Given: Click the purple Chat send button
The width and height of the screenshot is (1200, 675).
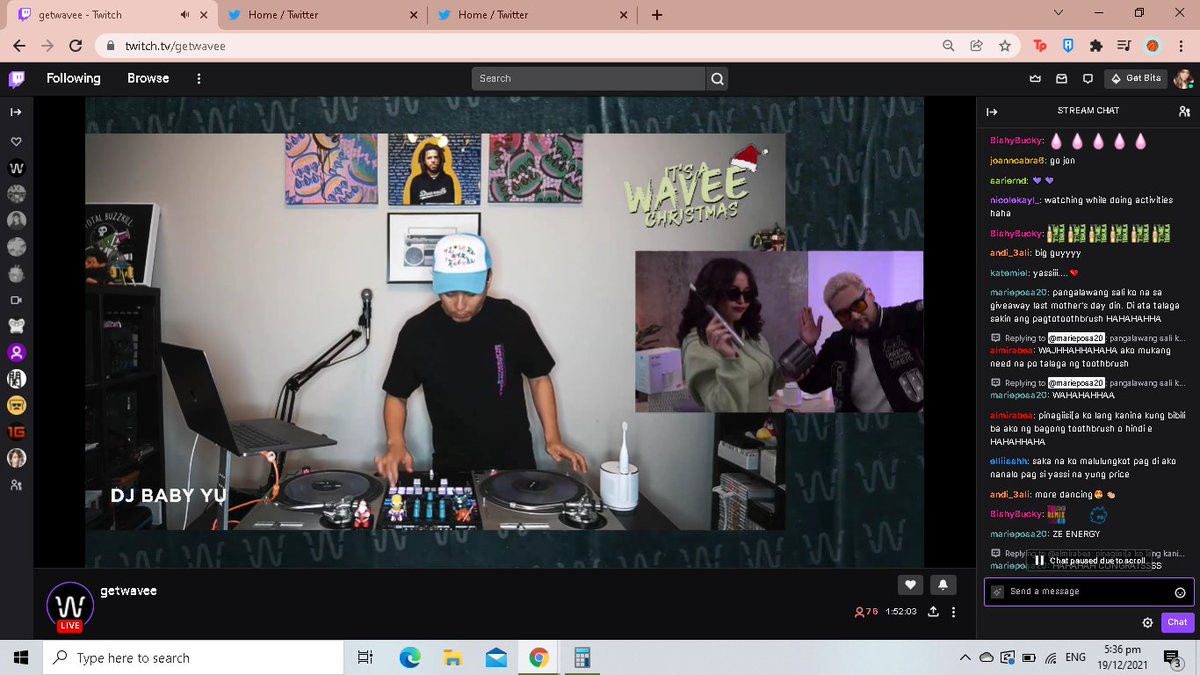Looking at the screenshot, I should click(1178, 622).
